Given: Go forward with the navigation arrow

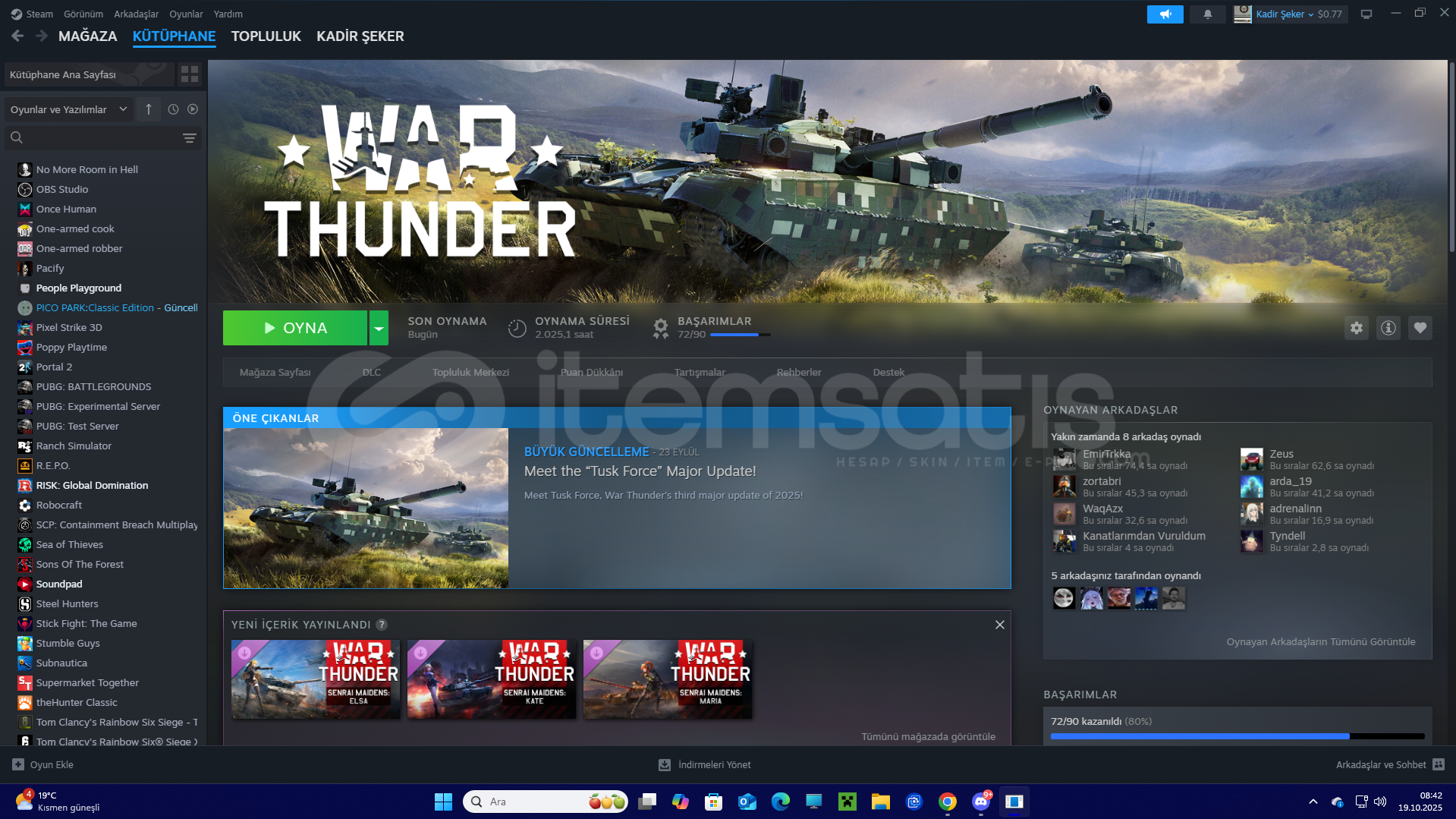Looking at the screenshot, I should 42,36.
